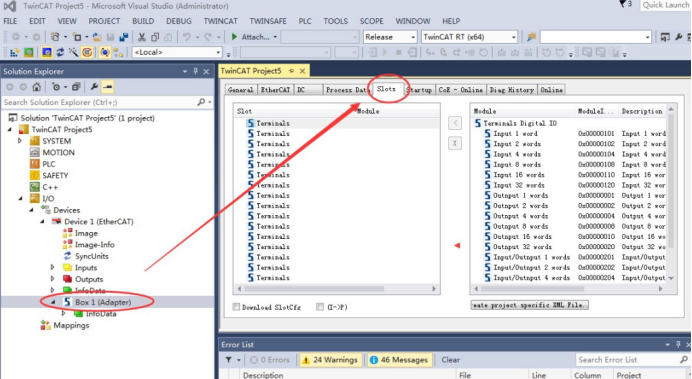Toggle the 24 Warnings filter

330,360
